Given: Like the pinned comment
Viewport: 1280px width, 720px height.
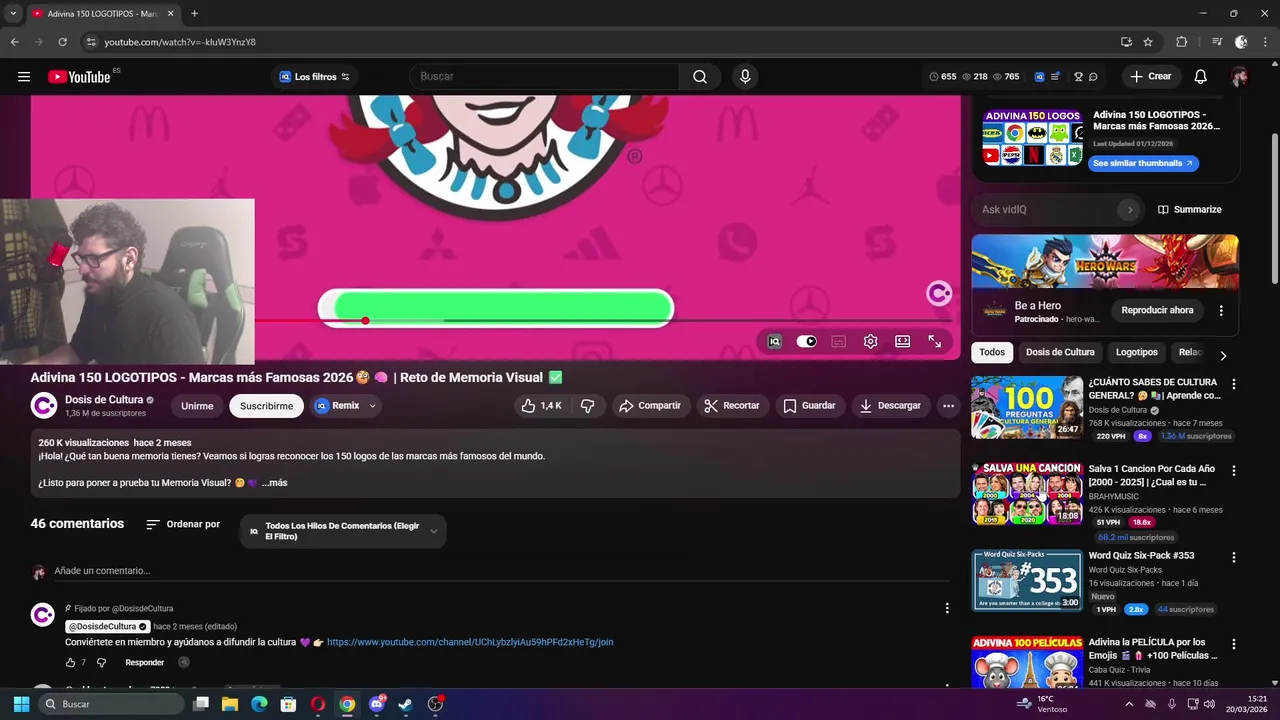Looking at the screenshot, I should coord(71,662).
